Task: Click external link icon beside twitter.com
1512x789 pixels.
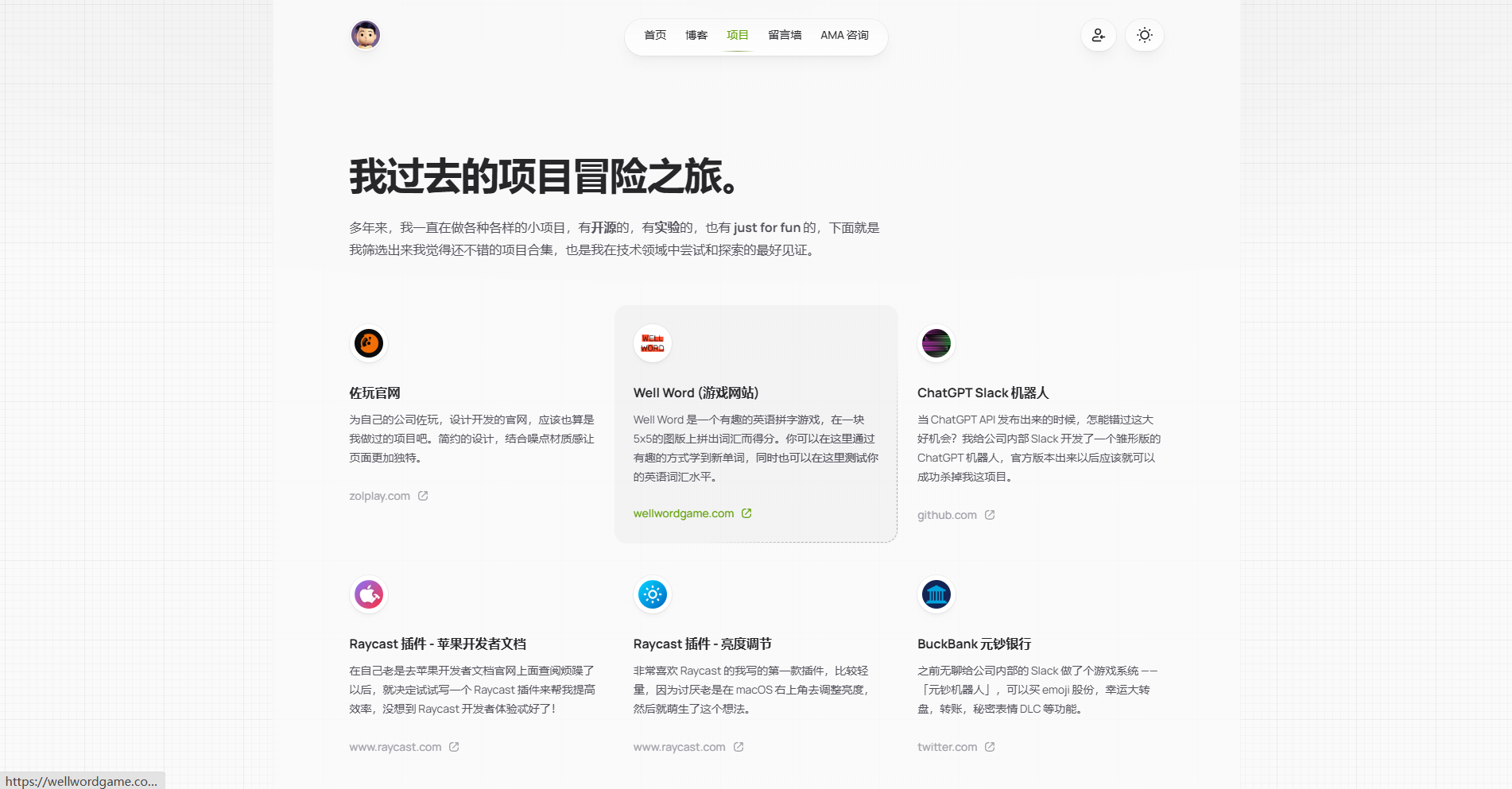Action: pos(990,747)
